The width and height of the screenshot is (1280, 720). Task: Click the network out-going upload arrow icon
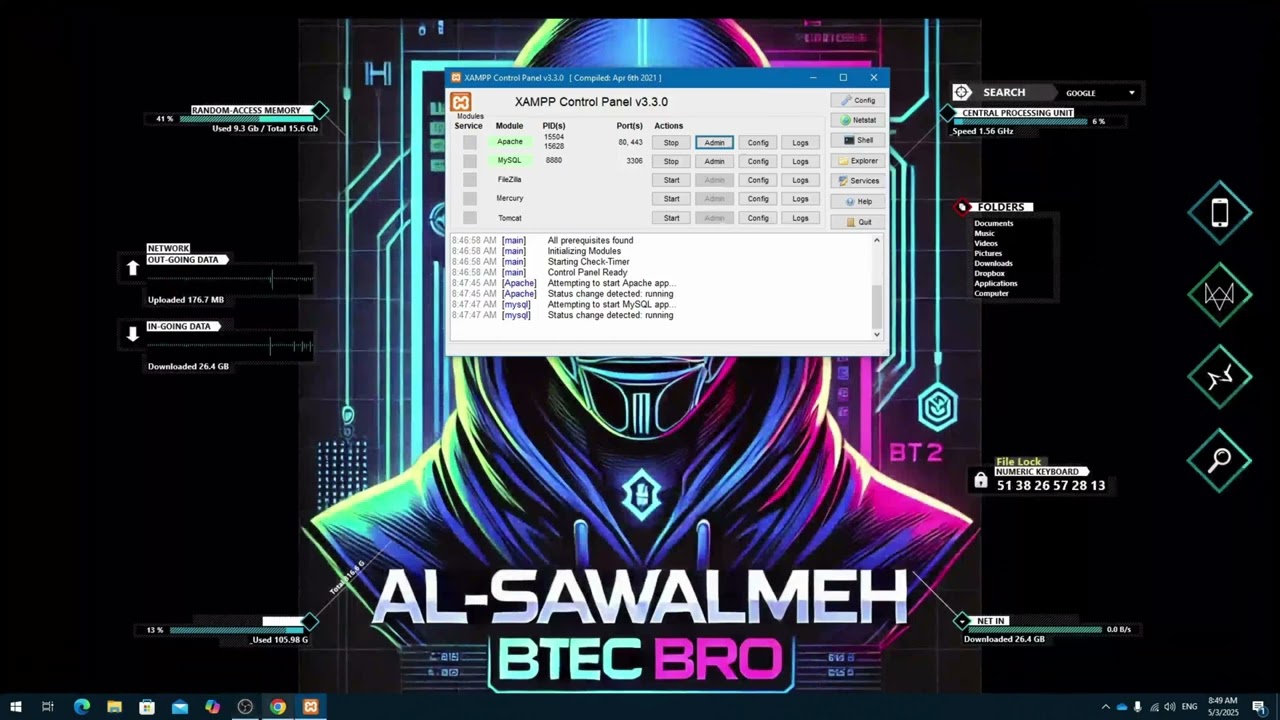coord(133,268)
